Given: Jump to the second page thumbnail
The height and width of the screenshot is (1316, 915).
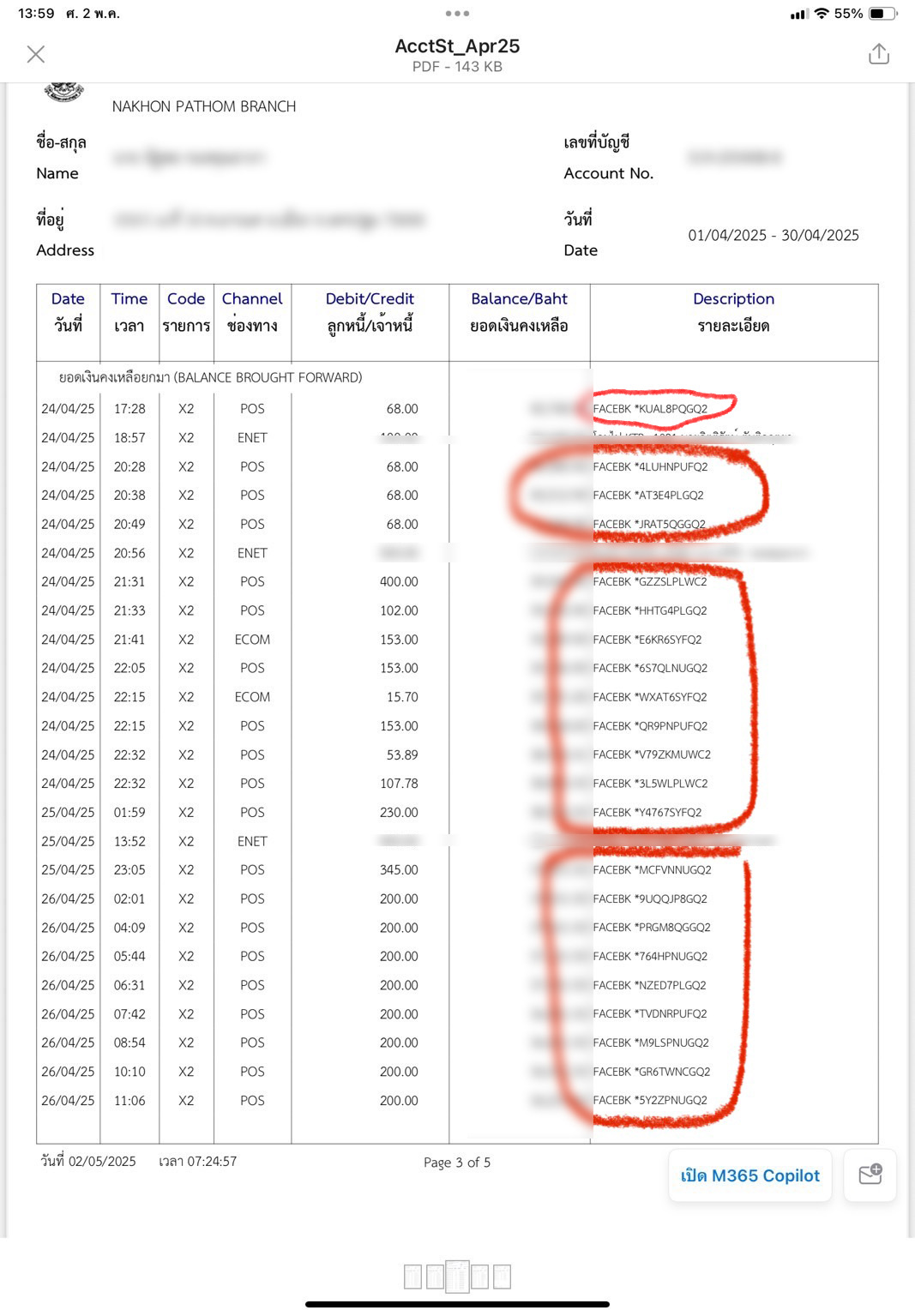Looking at the screenshot, I should tap(435, 1277).
